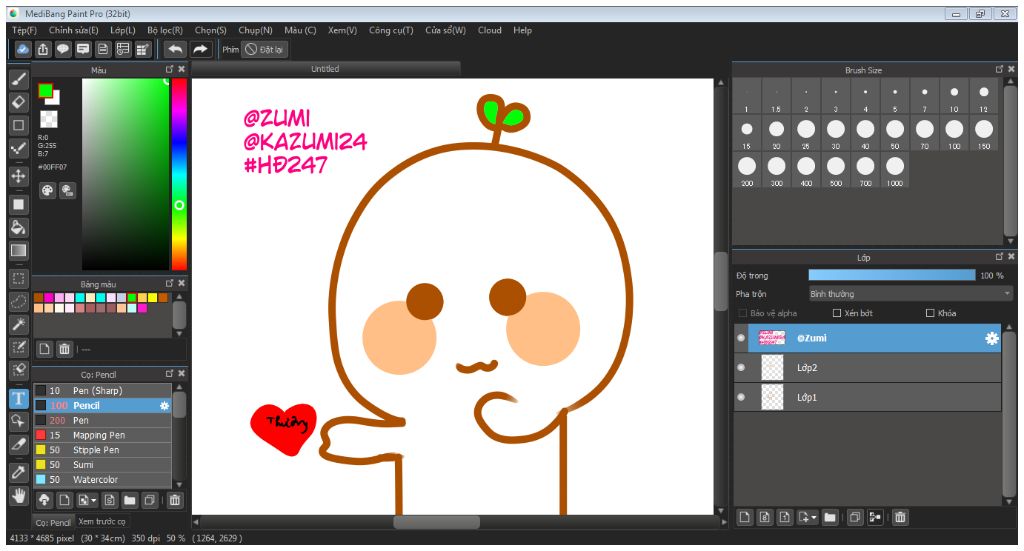This screenshot has height=551, width=1024.
Task: Toggle visibility of the @Zumi layer
Action: (x=741, y=338)
